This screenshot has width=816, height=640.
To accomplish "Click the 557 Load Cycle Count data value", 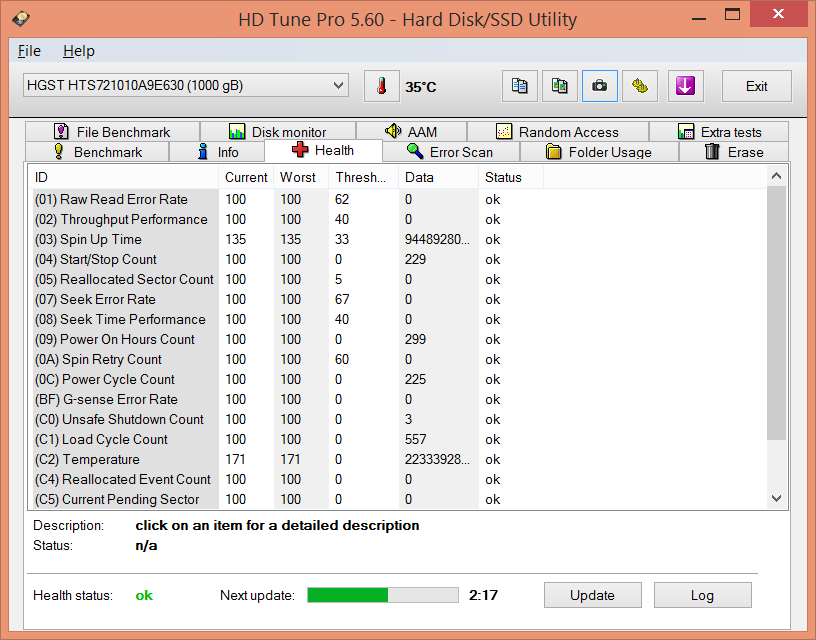I will coord(415,440).
